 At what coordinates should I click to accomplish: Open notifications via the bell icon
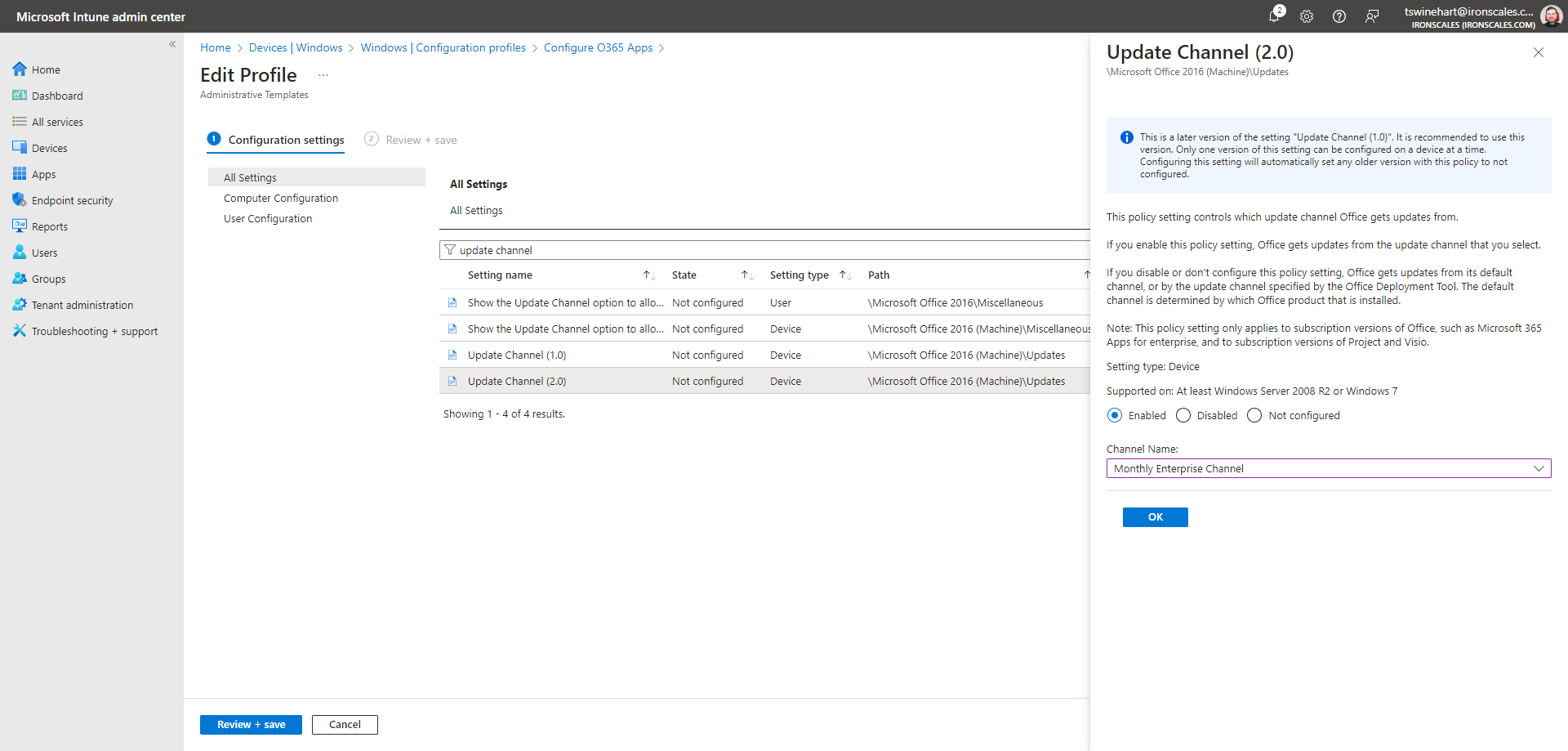[1275, 16]
